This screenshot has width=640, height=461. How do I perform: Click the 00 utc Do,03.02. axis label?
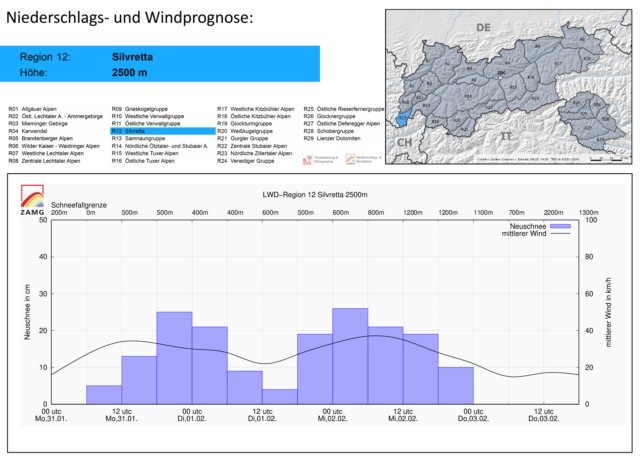473,415
